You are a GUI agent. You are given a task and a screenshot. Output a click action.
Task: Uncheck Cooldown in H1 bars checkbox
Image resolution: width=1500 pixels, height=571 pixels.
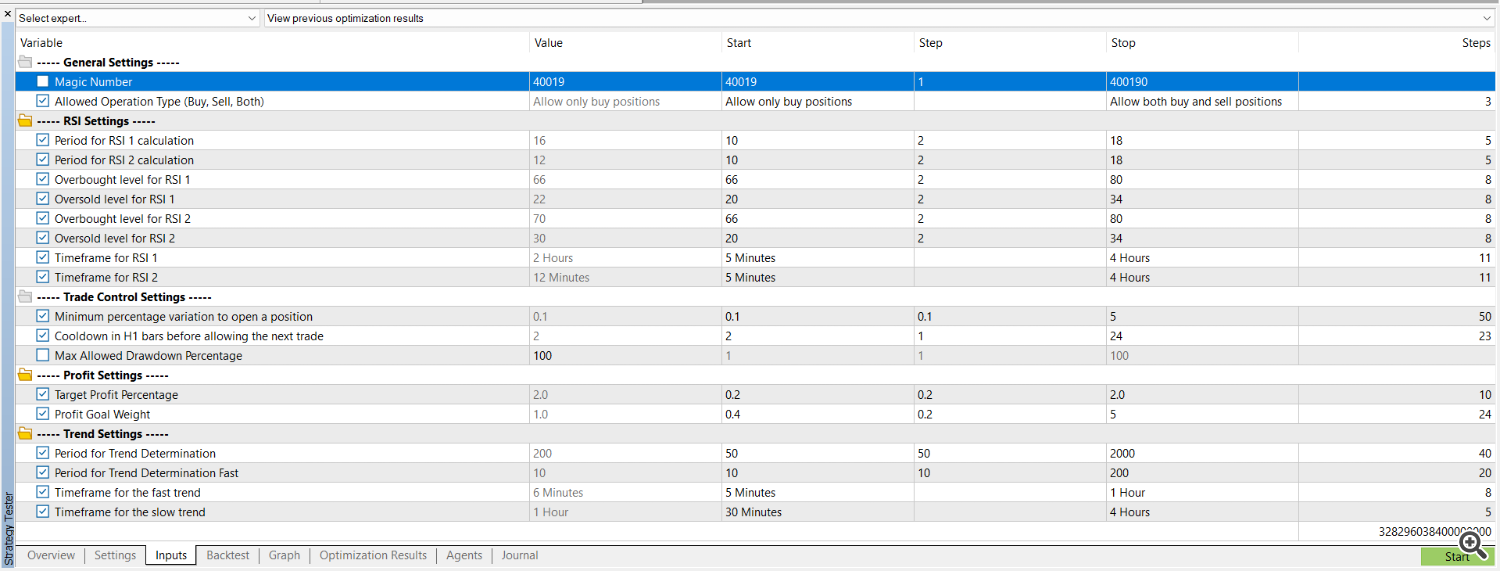(x=42, y=336)
